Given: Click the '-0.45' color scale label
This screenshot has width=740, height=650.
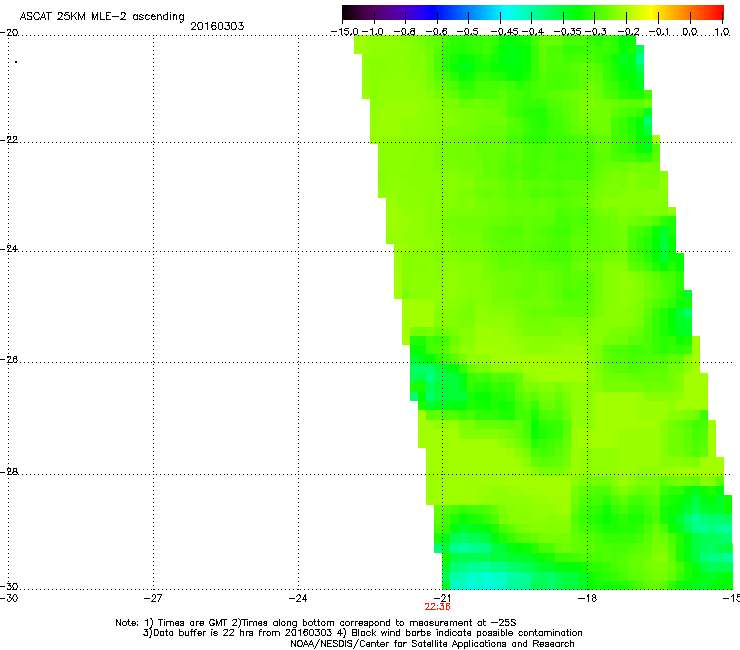Looking at the screenshot, I should coord(504,32).
